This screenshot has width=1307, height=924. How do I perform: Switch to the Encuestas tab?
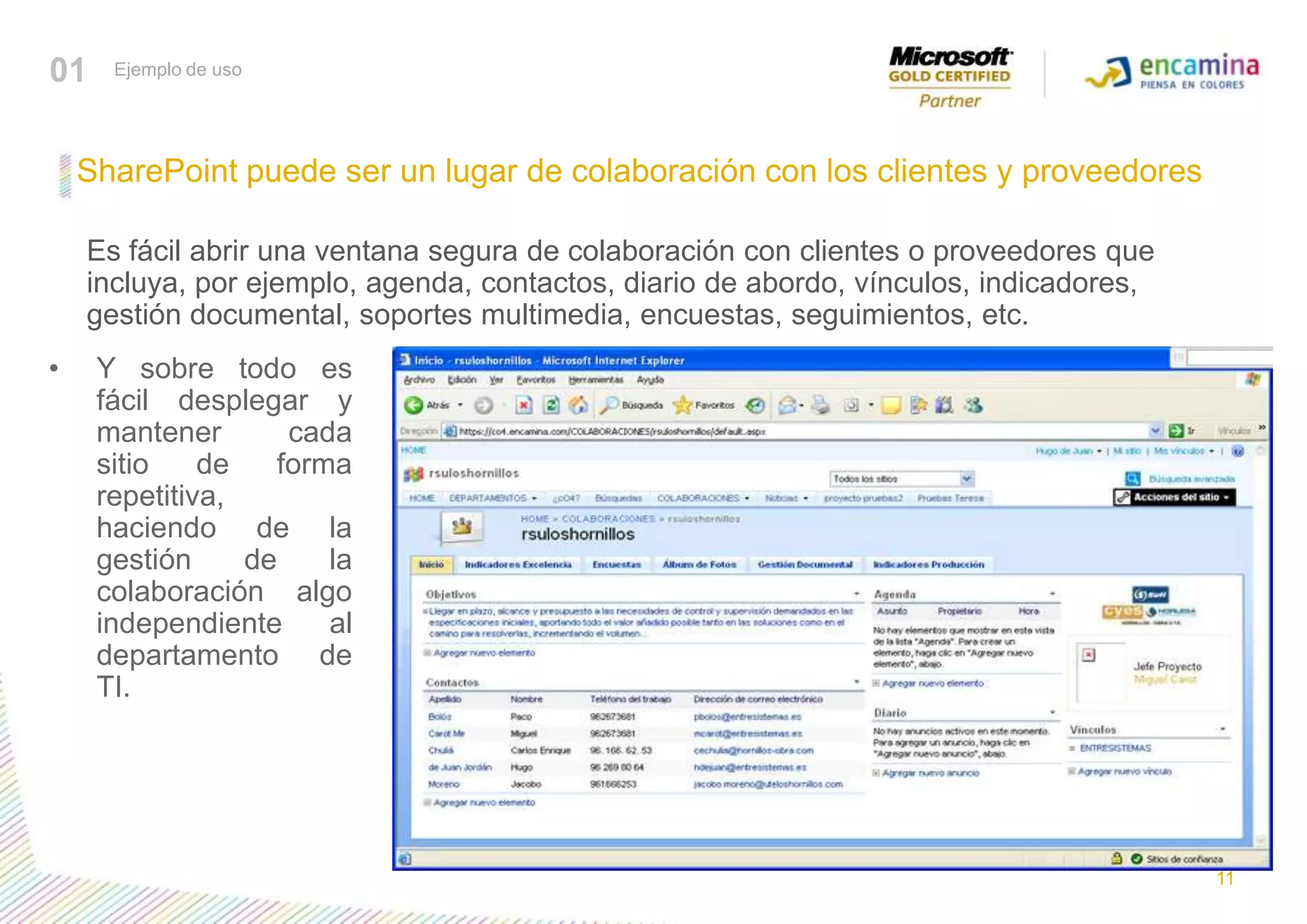point(616,565)
